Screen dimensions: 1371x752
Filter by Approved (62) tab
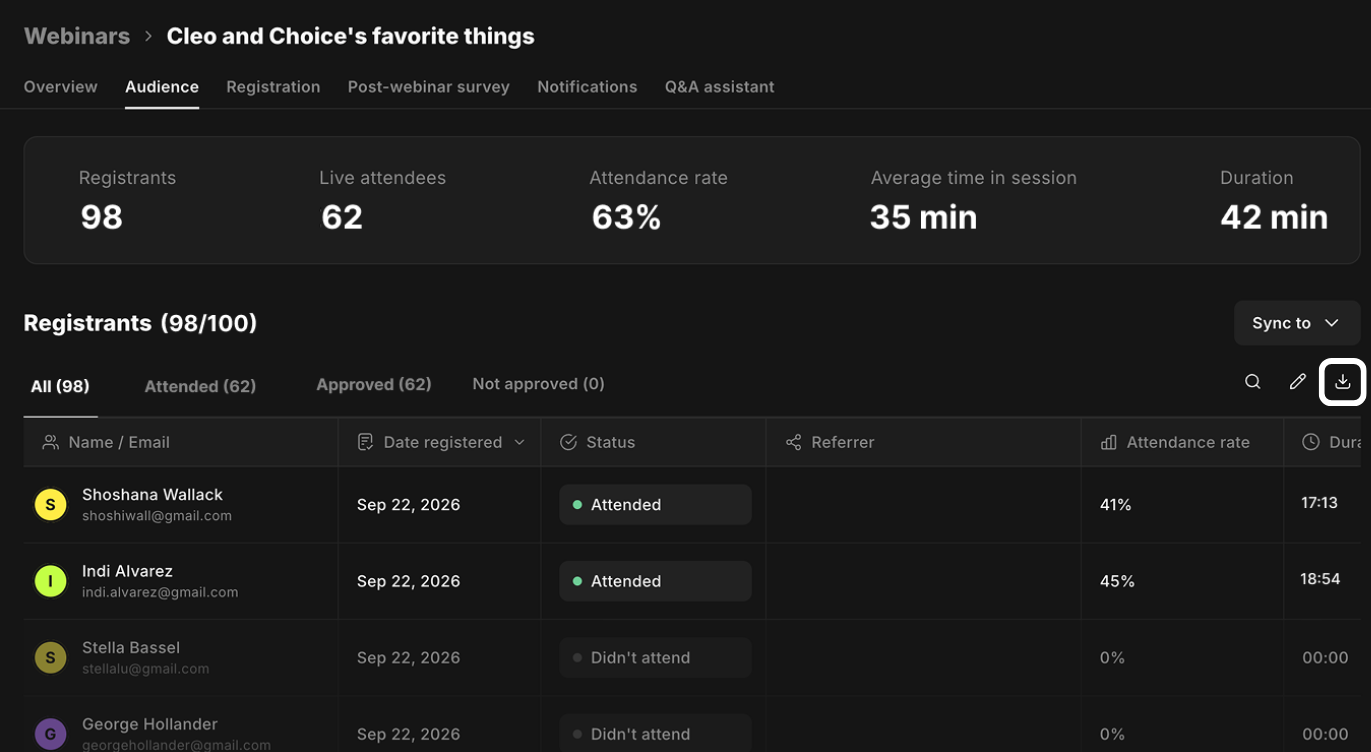click(x=374, y=384)
